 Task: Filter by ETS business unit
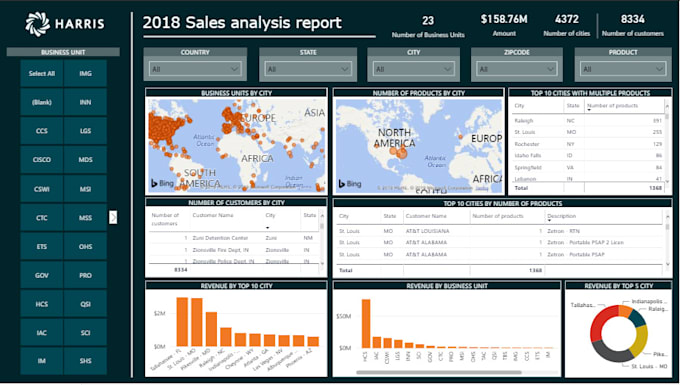(42, 246)
